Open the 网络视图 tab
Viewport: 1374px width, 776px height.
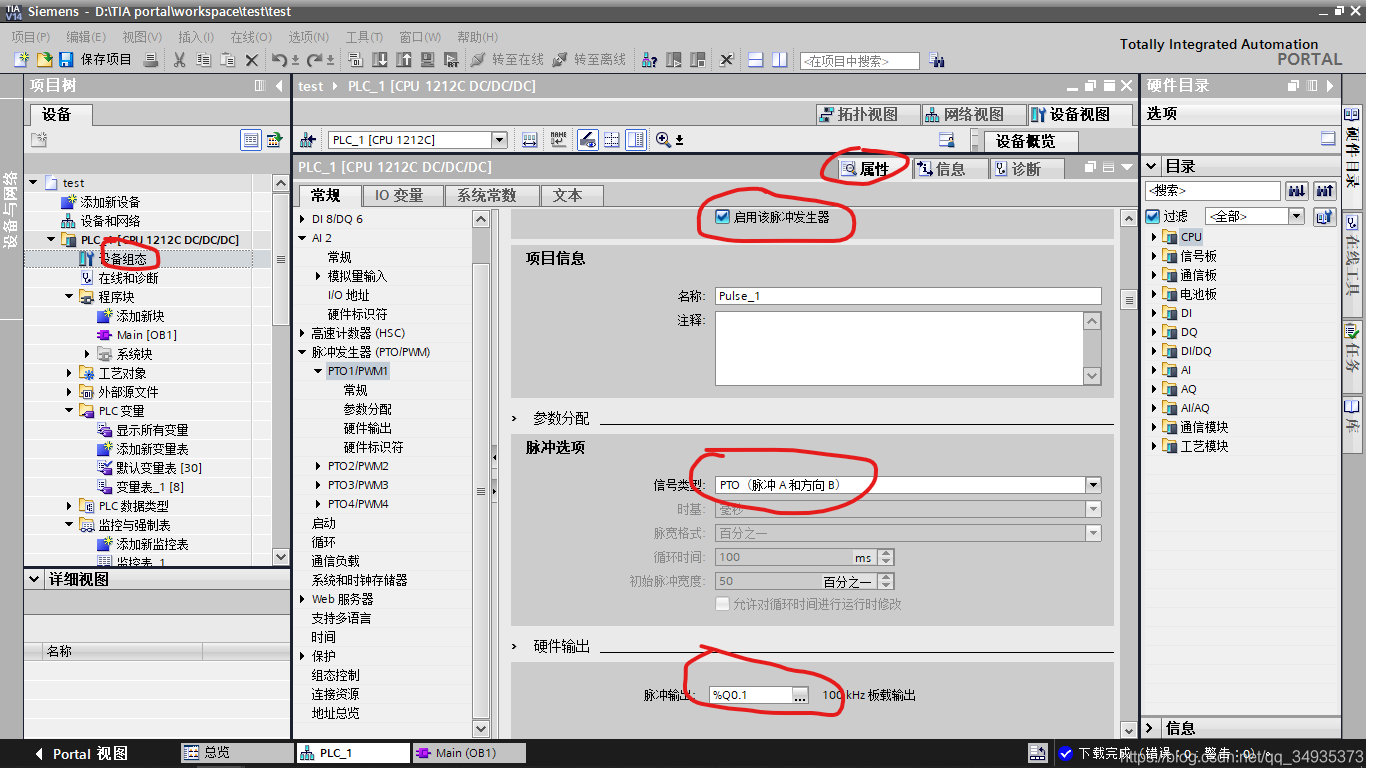coord(973,114)
